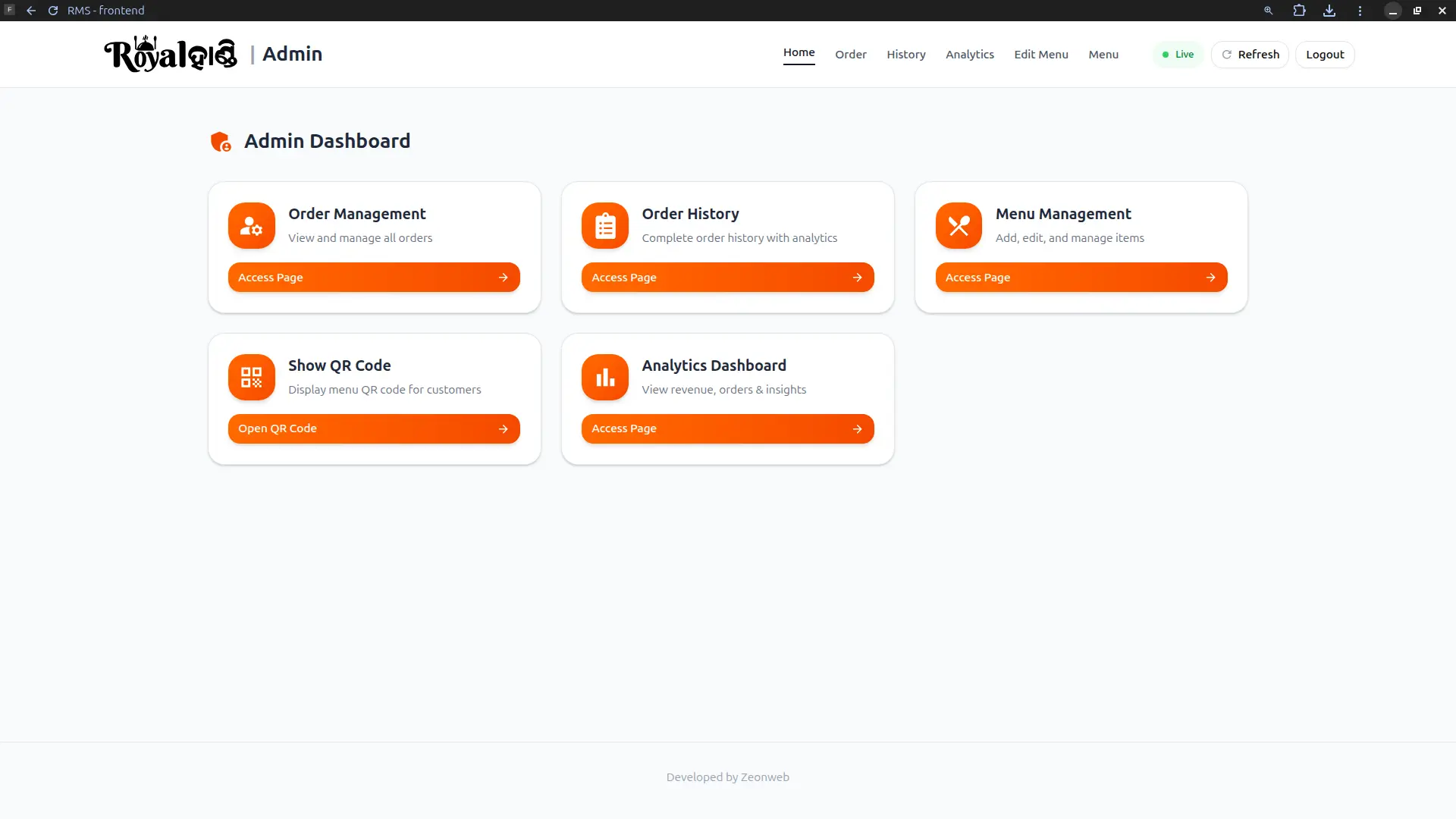The height and width of the screenshot is (819, 1456).
Task: Open the extensions puzzle icon
Action: pyautogui.click(x=1299, y=11)
